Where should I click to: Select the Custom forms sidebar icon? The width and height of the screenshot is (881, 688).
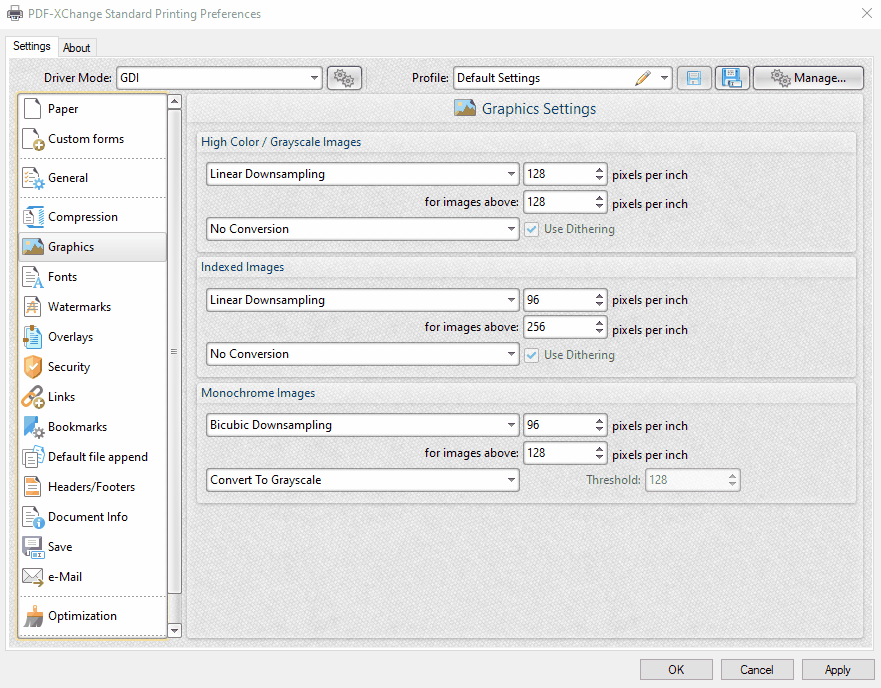pyautogui.click(x=31, y=138)
